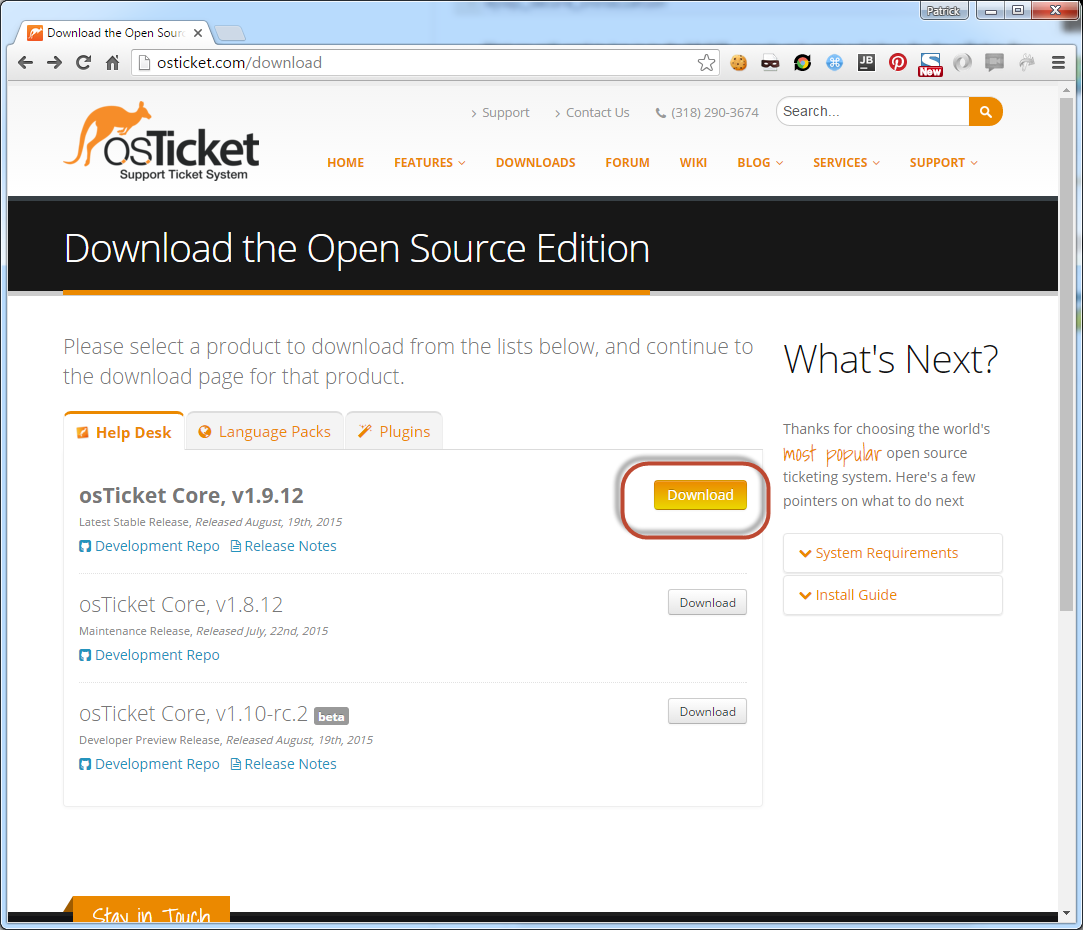The width and height of the screenshot is (1083, 930).
Task: Click the masked bandit extension icon
Action: 770,63
